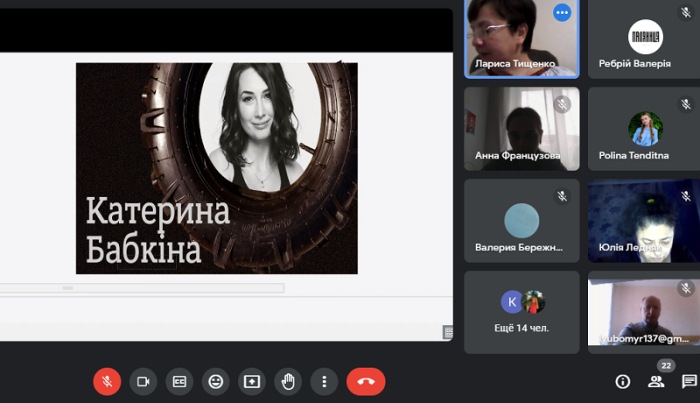
Task: Select Ребрій Валерія's participant tile
Action: click(643, 39)
